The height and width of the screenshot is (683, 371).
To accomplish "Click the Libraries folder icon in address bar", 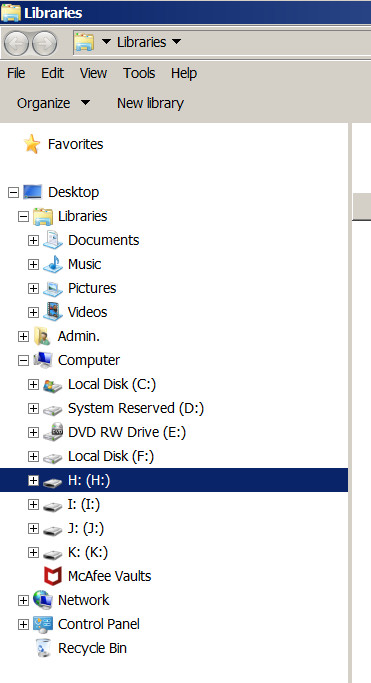I will point(84,42).
